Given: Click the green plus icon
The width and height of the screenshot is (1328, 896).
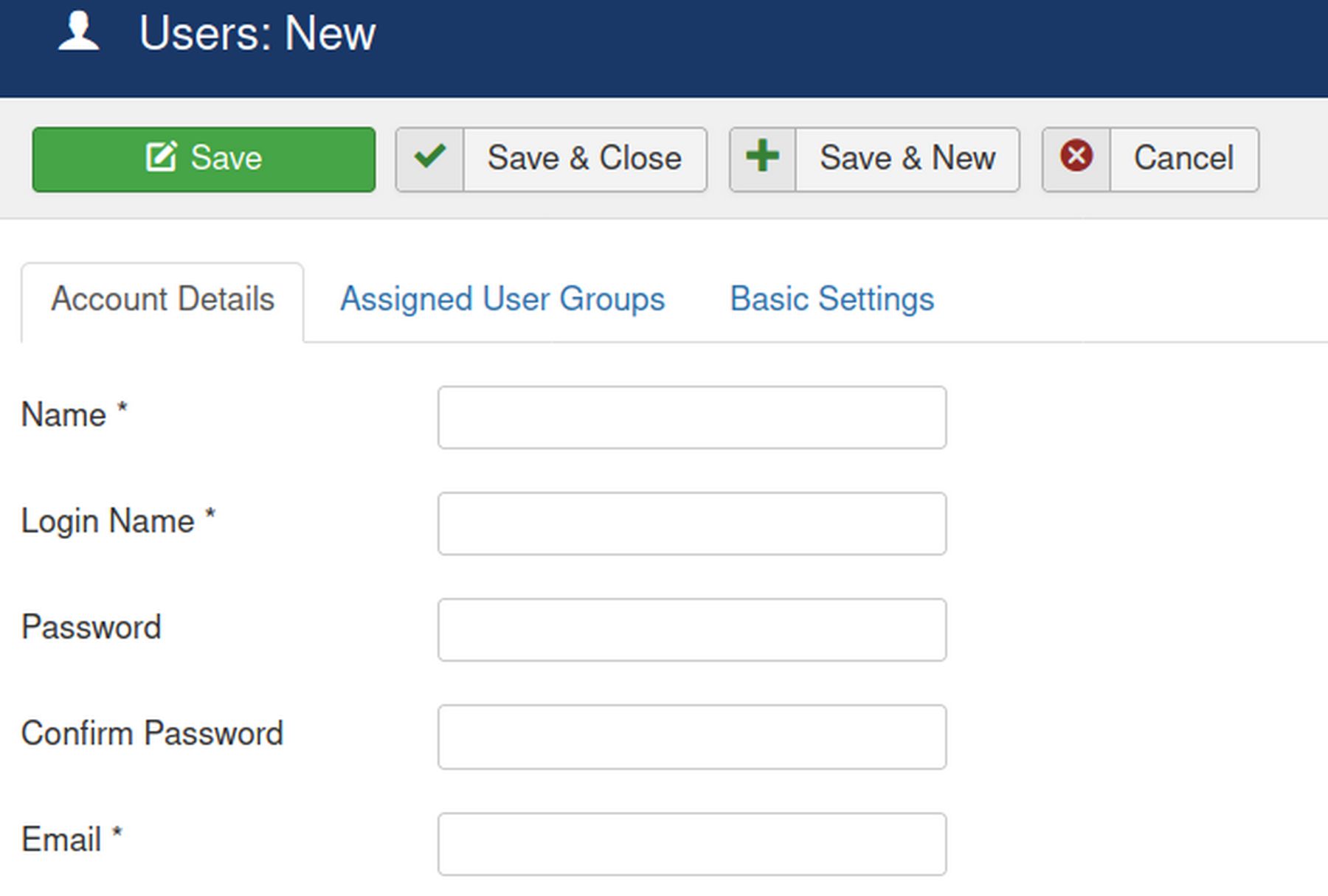Looking at the screenshot, I should 762,157.
